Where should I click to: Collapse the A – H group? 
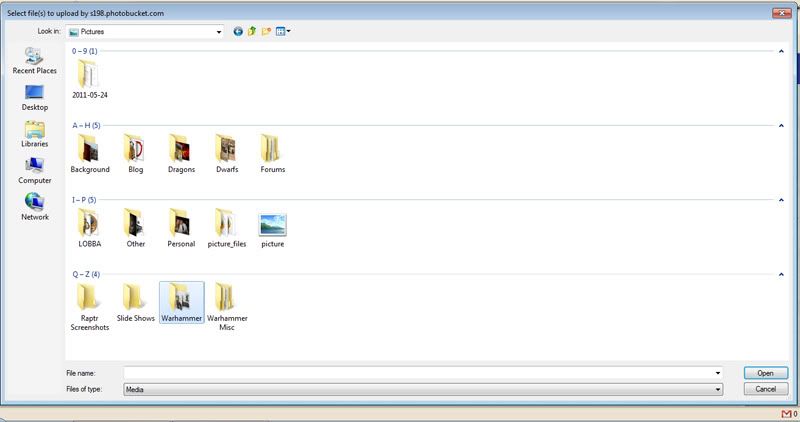[781, 126]
